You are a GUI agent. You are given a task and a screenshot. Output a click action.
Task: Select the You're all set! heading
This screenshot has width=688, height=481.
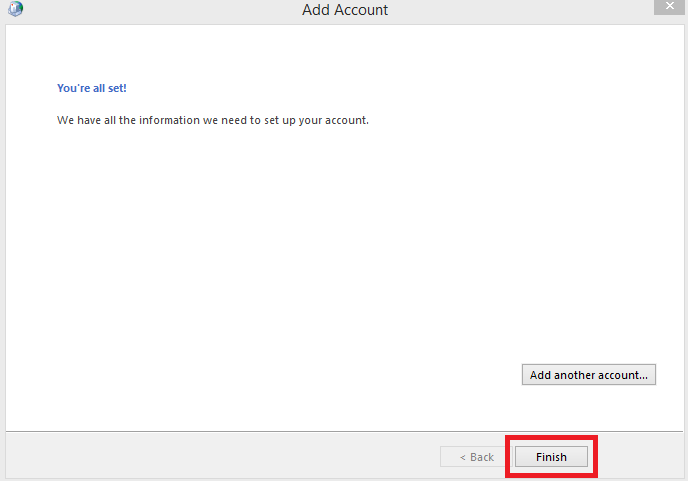point(92,88)
